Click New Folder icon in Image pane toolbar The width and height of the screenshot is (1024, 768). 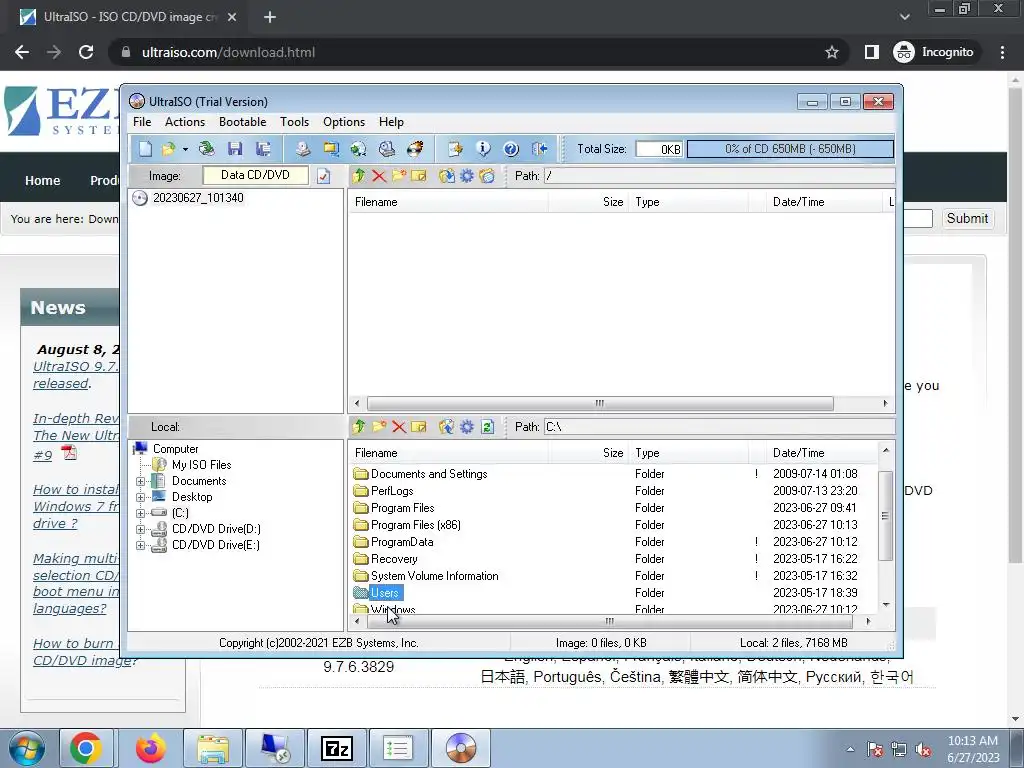point(399,176)
